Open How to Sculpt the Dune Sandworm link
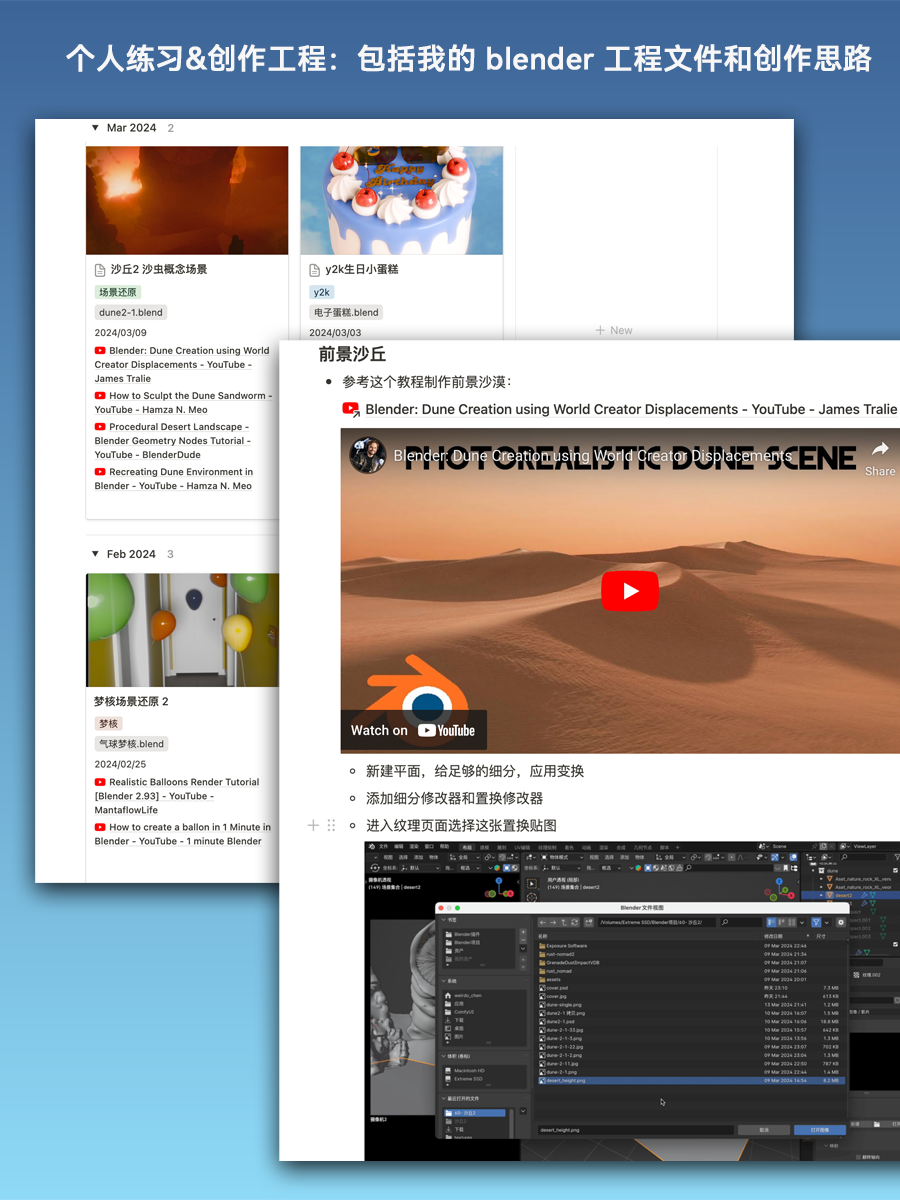This screenshot has height=1200, width=900. tap(183, 402)
